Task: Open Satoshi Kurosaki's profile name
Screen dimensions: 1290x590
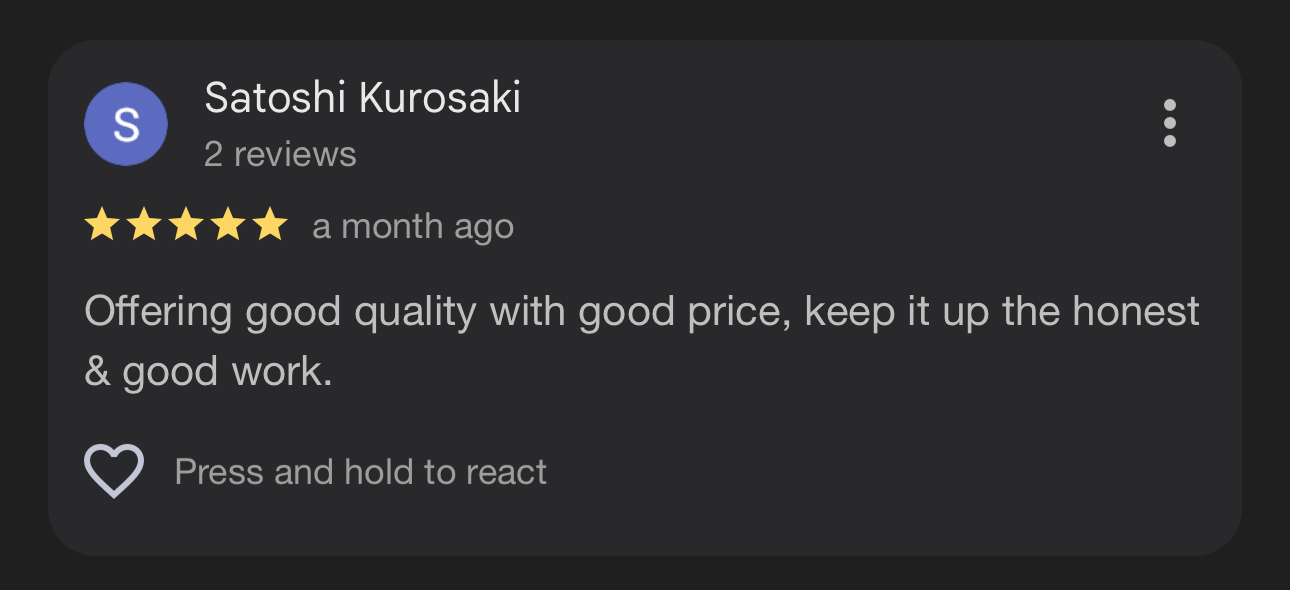Action: click(x=362, y=98)
